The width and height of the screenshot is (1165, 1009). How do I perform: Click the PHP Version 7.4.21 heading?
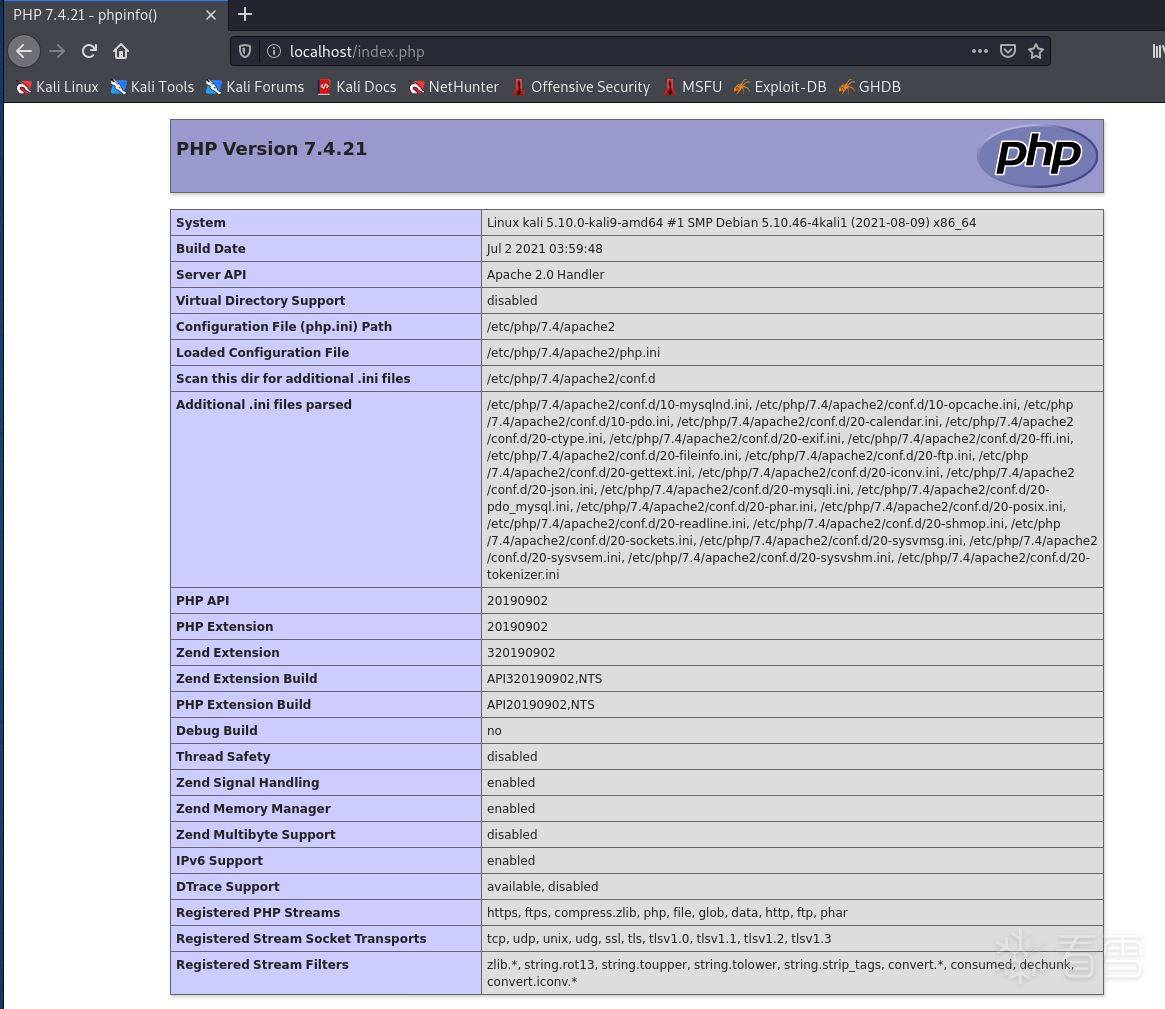click(271, 149)
